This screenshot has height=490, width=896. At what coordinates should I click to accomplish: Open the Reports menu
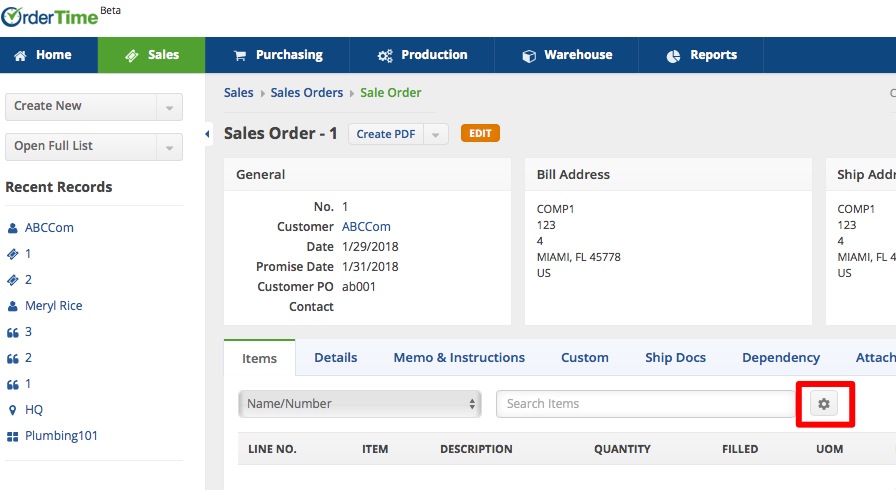(x=701, y=55)
